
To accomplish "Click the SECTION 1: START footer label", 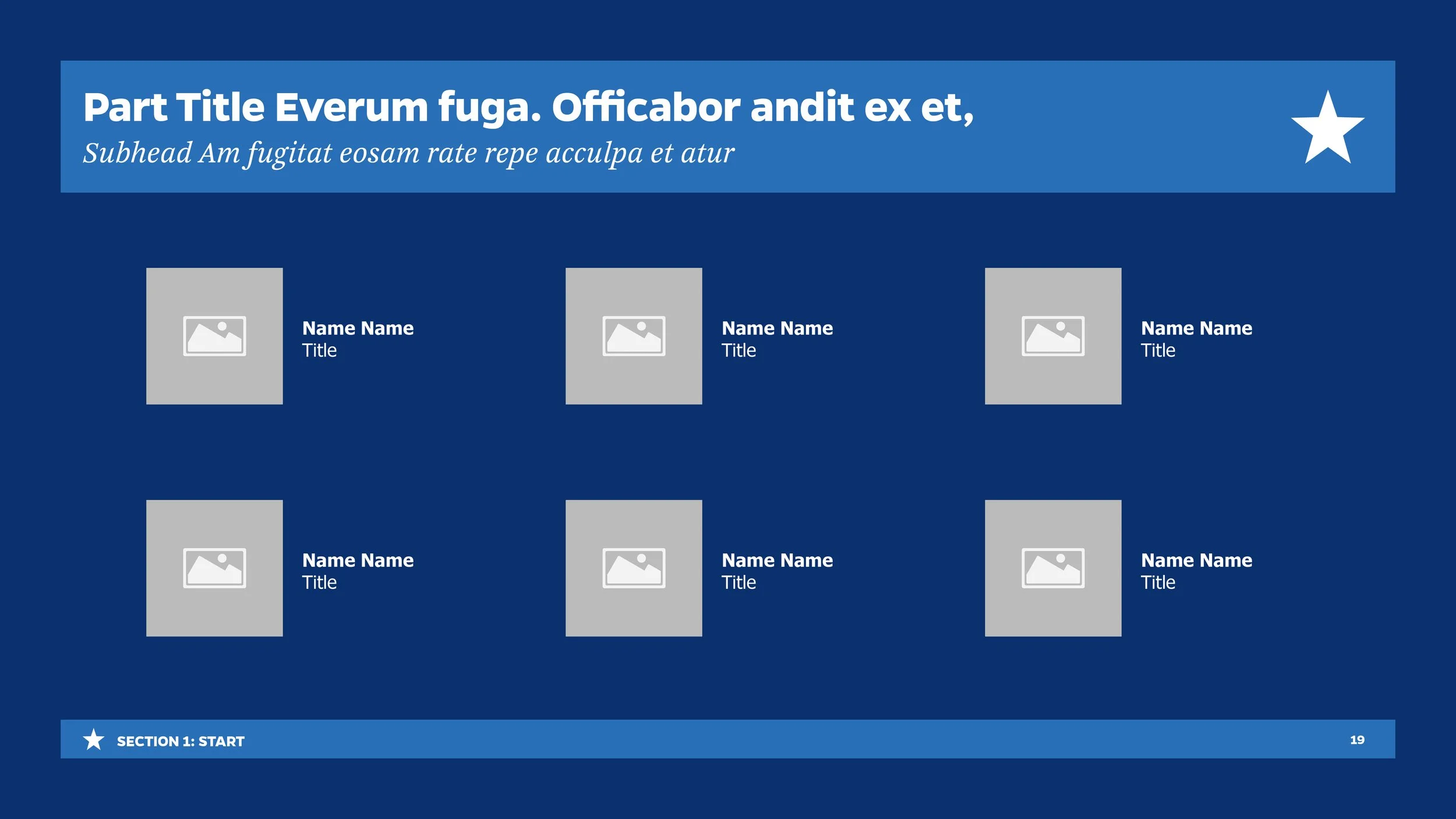I will [181, 742].
